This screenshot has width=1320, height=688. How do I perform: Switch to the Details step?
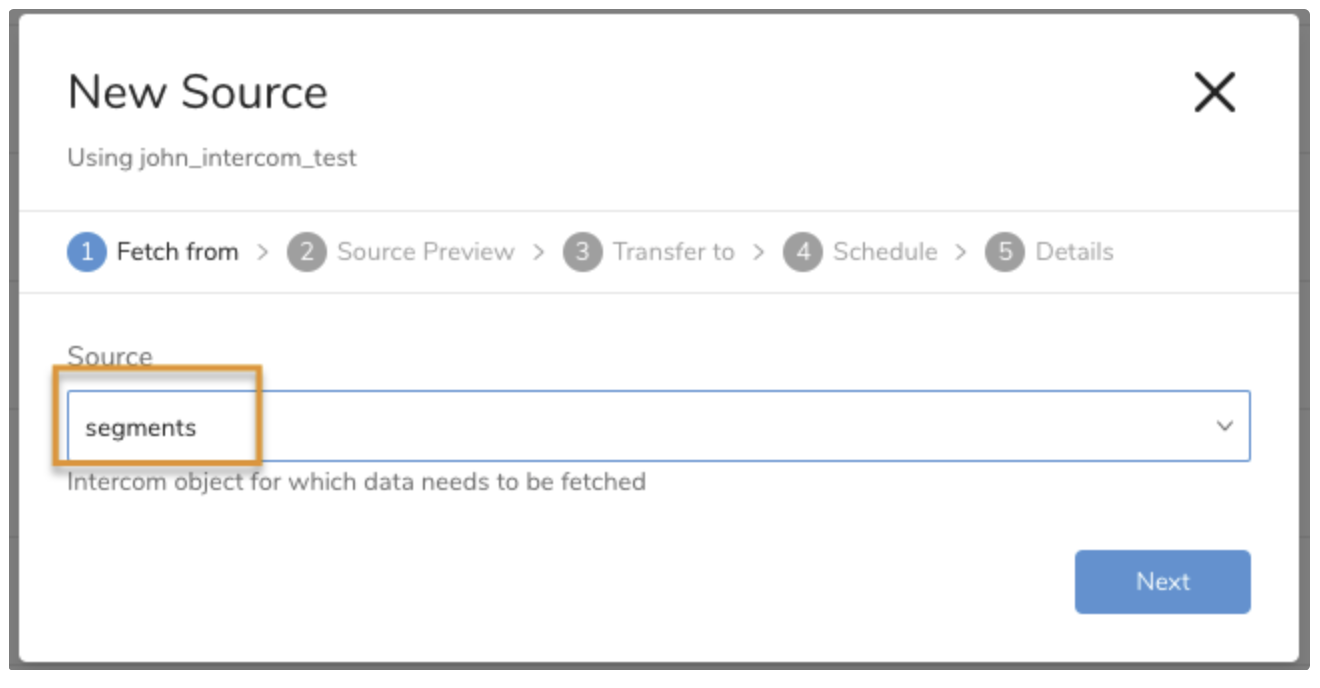tap(1074, 252)
